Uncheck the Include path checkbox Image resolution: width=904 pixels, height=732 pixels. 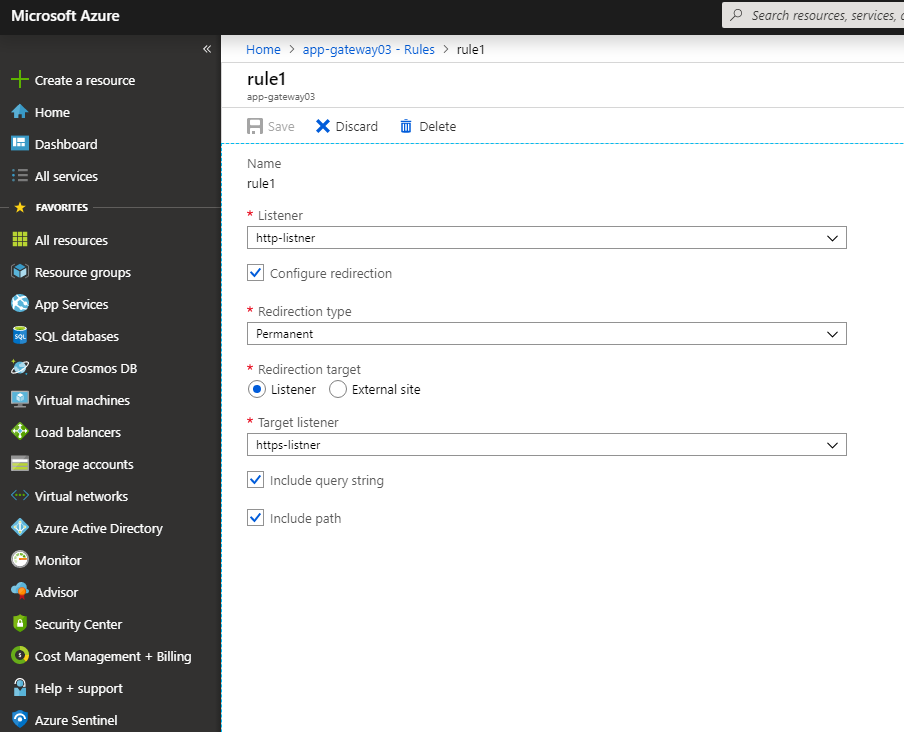[x=255, y=518]
